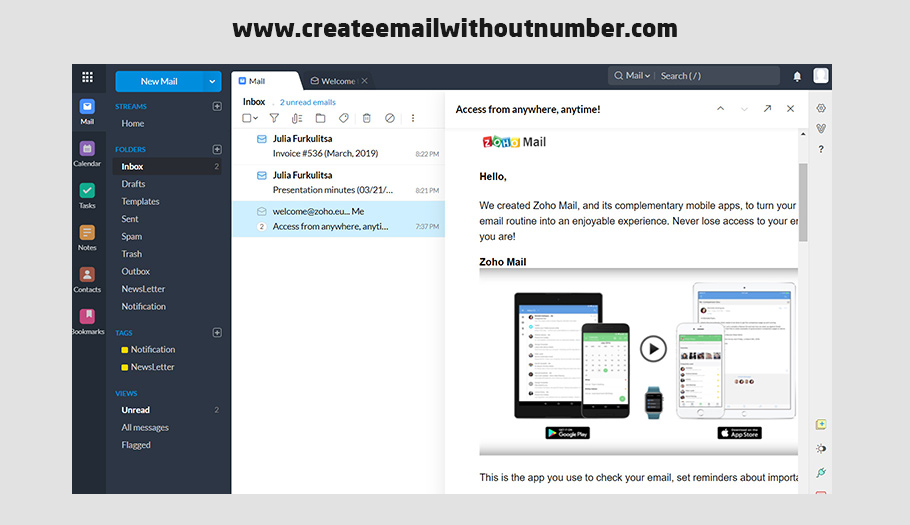This screenshot has width=910, height=525.
Task: Click the tag label icon in inbox toolbar
Action: [x=344, y=118]
